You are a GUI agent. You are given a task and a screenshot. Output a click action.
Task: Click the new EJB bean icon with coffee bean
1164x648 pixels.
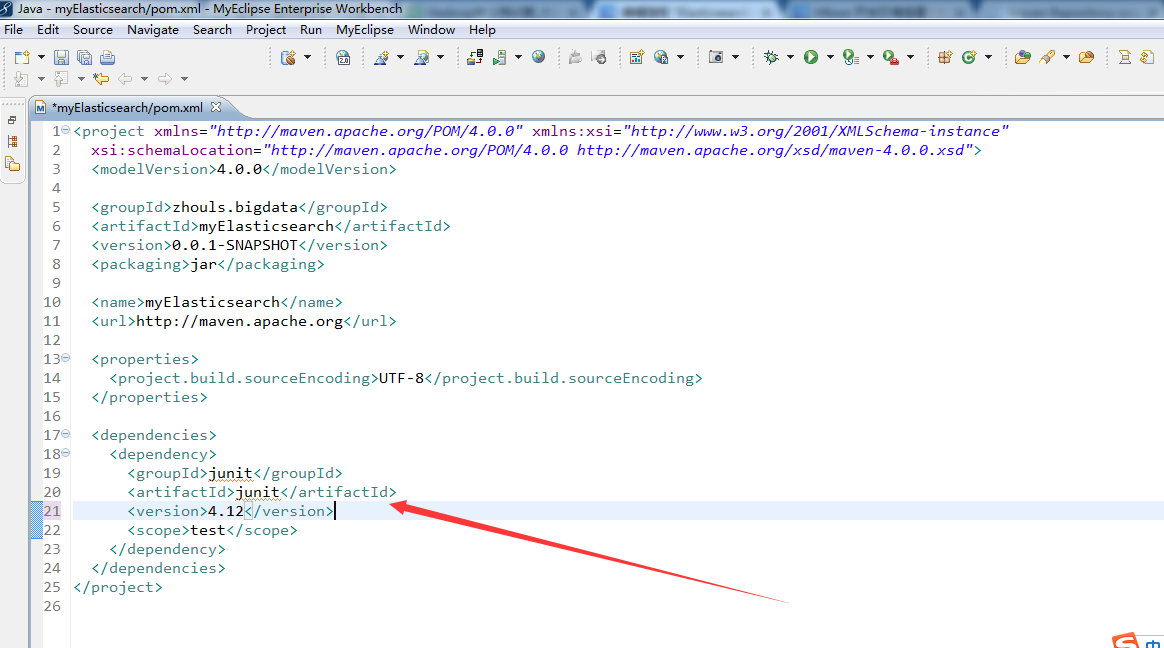288,57
